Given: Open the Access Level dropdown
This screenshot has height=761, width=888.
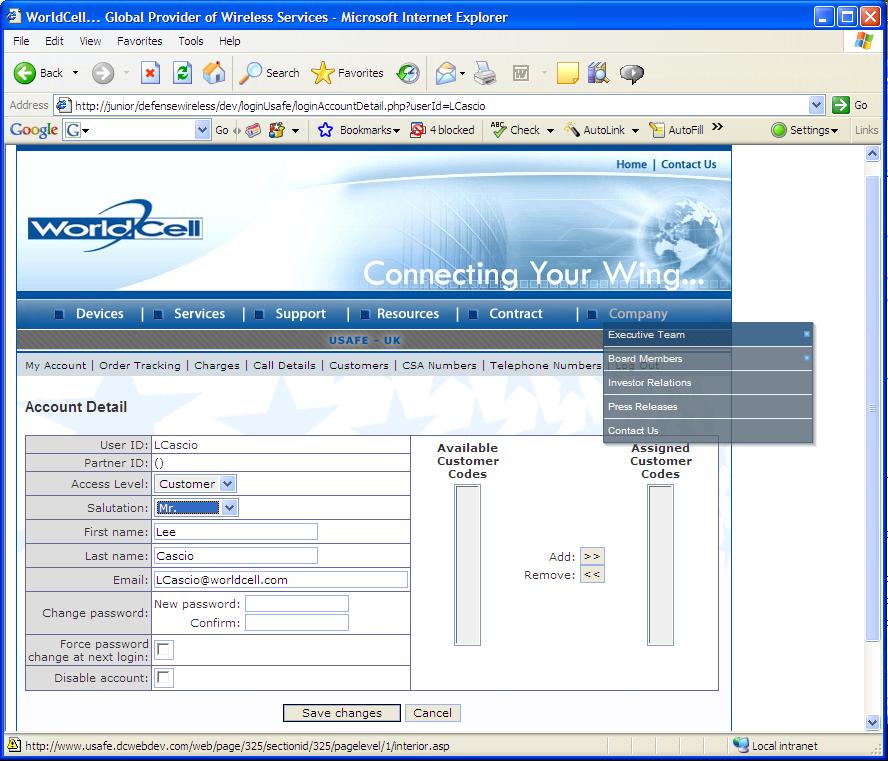Looking at the screenshot, I should [x=227, y=484].
